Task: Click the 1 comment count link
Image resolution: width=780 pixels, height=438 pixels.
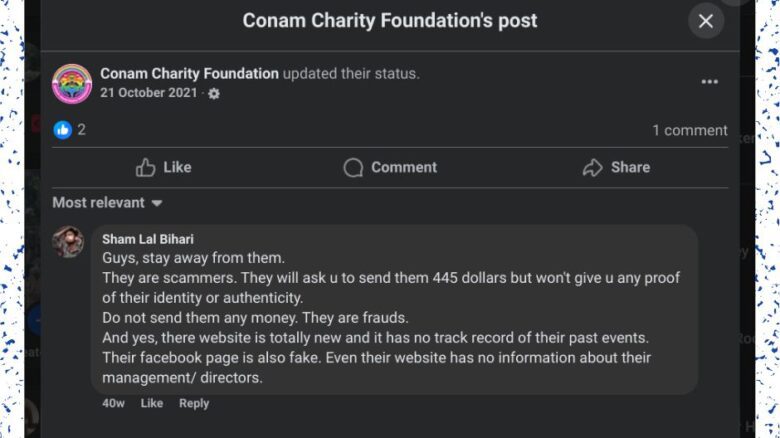Action: [x=689, y=130]
